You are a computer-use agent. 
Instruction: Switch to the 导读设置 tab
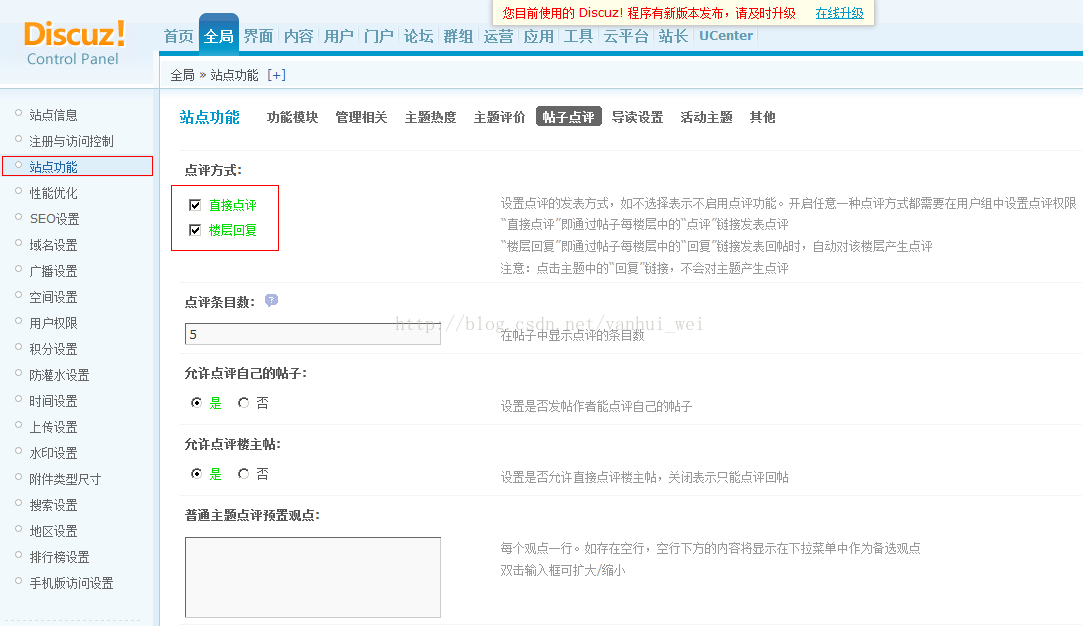click(637, 117)
